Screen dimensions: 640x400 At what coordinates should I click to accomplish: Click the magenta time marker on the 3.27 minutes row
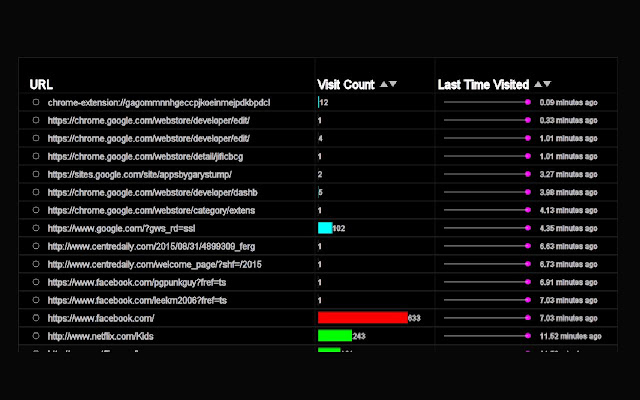(528, 174)
